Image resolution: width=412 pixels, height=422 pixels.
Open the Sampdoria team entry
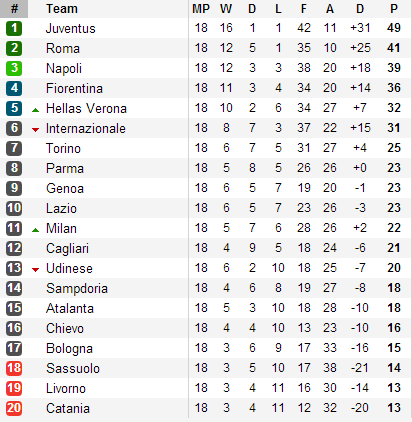pos(77,289)
